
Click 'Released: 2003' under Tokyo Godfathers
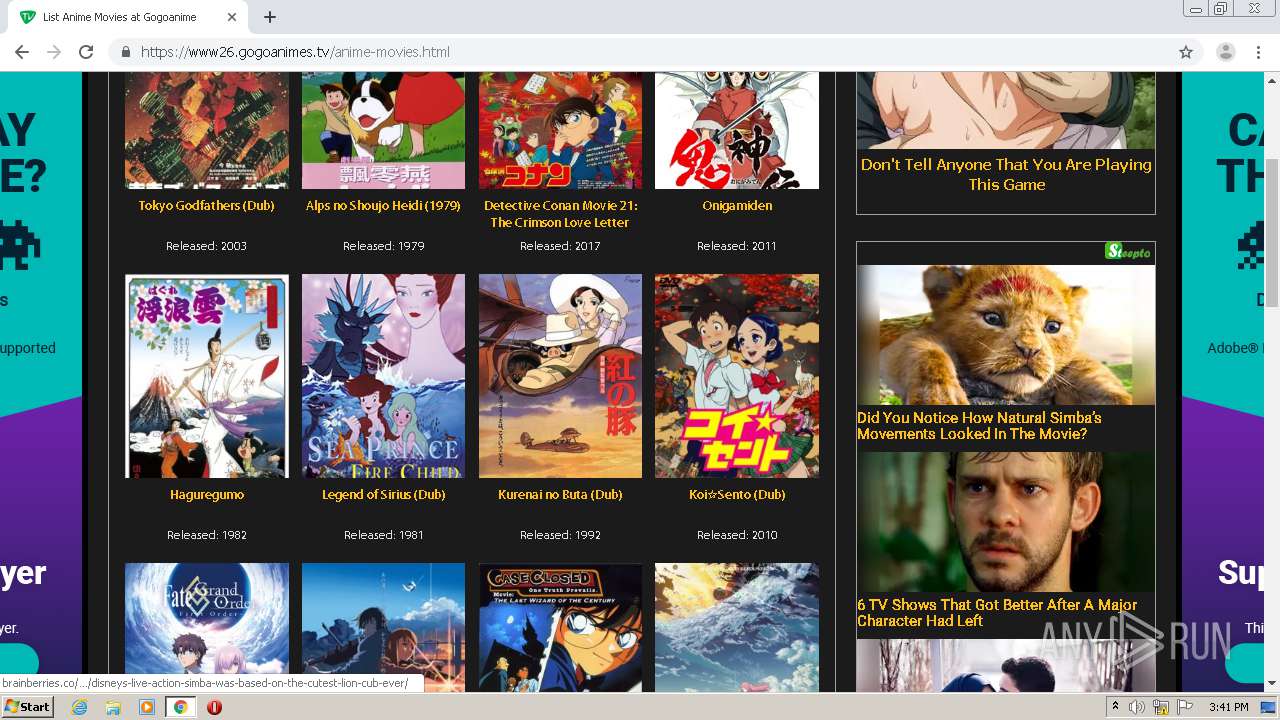pyautogui.click(x=206, y=245)
